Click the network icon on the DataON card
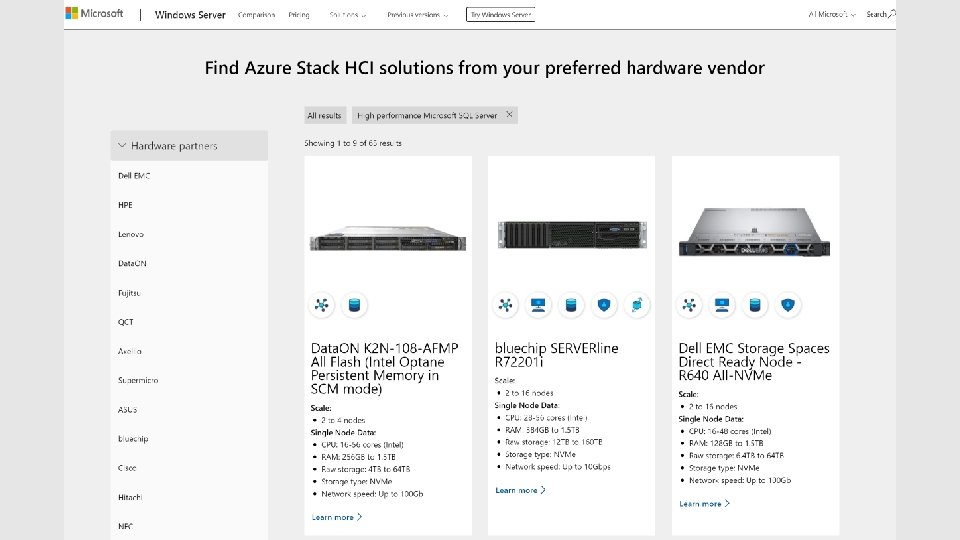 (x=322, y=305)
